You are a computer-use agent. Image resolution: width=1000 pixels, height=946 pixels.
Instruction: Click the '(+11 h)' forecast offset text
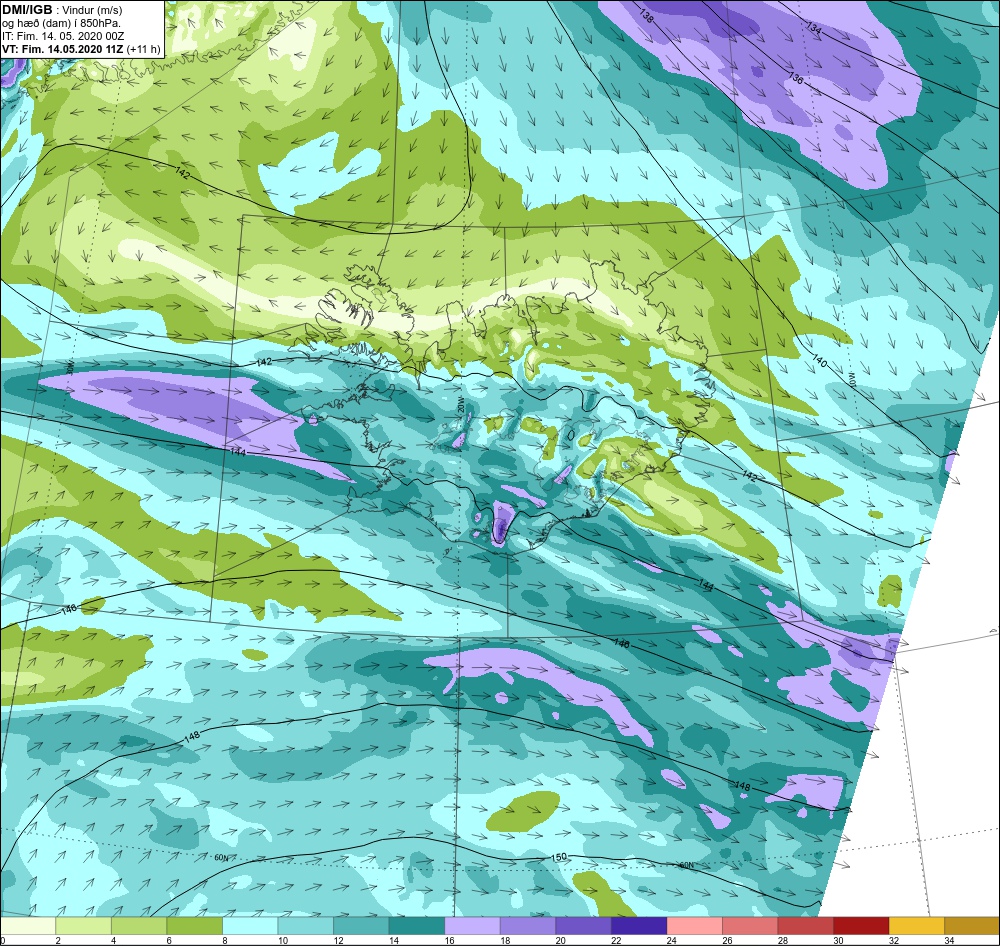pyautogui.click(x=143, y=49)
